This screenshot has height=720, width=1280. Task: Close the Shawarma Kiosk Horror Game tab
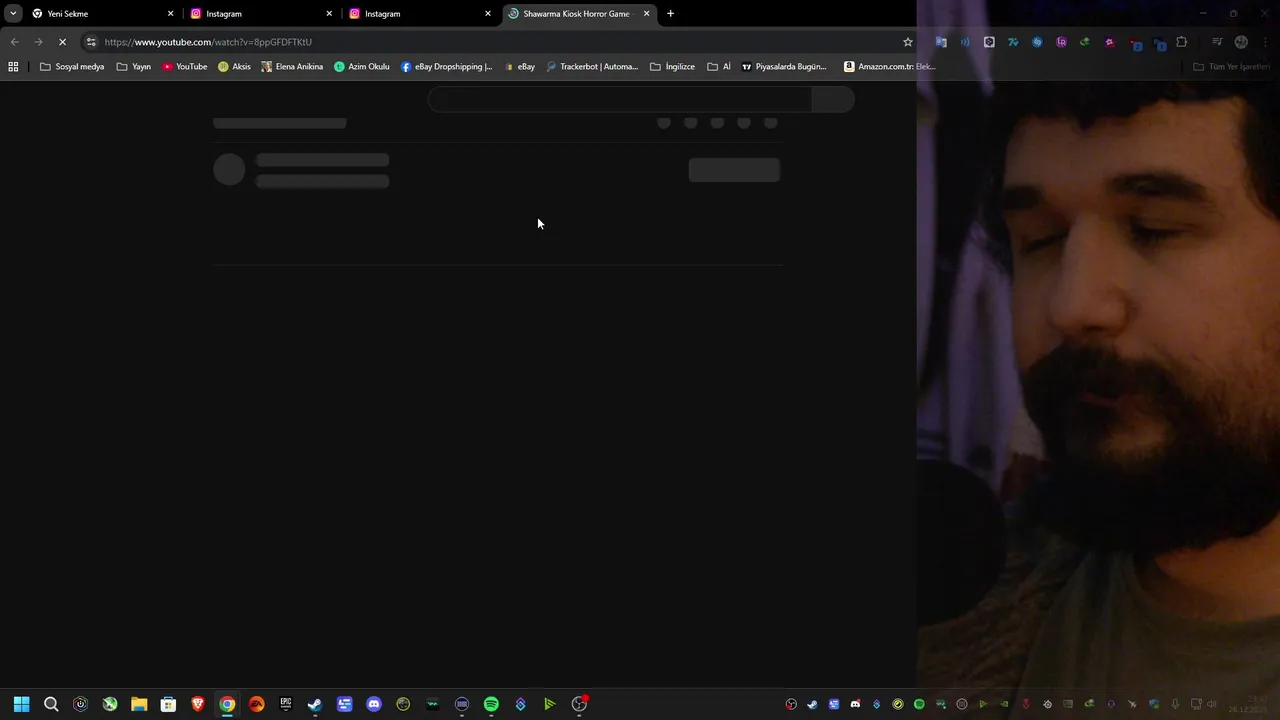pyautogui.click(x=646, y=14)
